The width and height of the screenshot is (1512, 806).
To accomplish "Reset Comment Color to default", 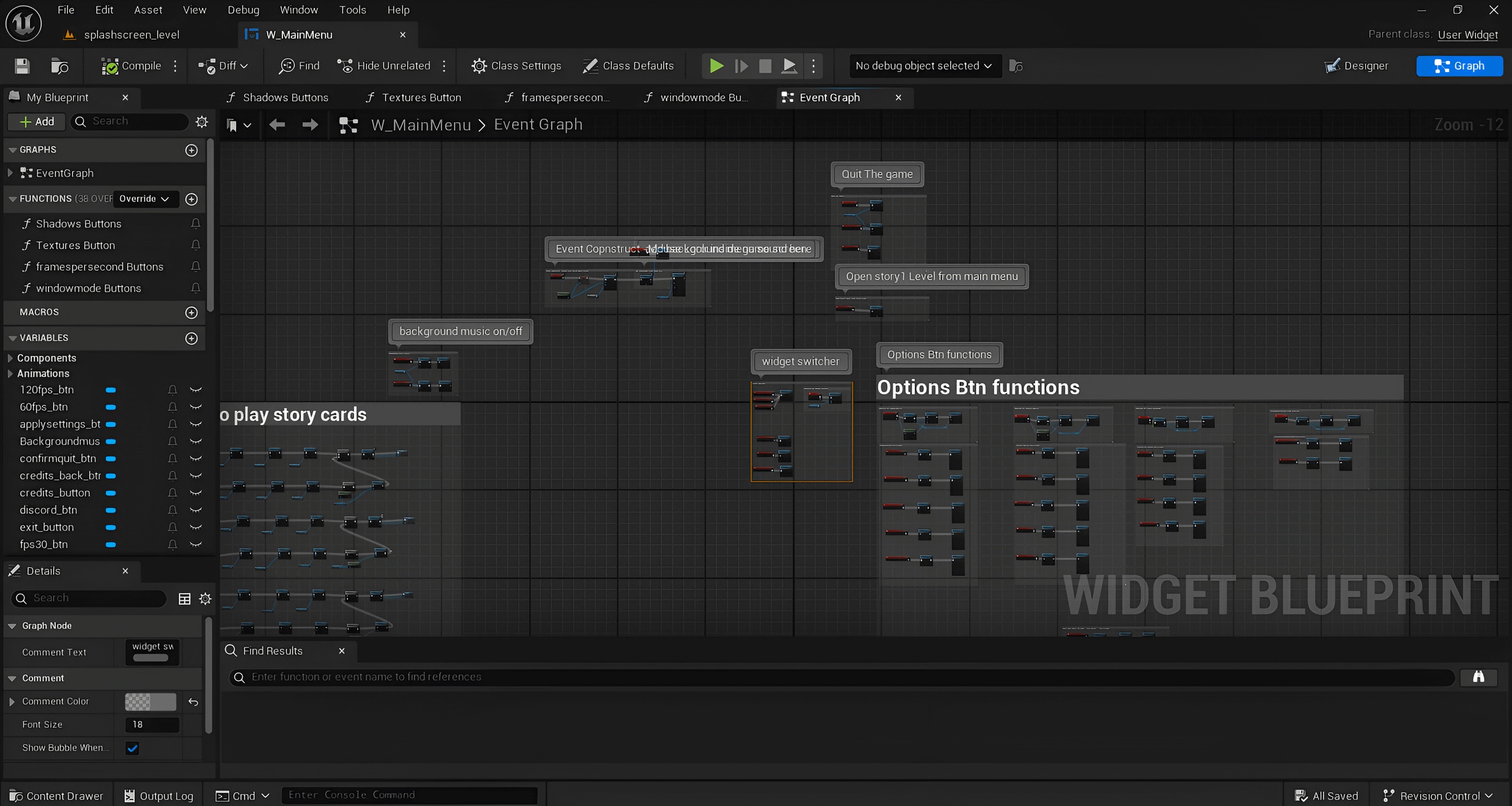I will pos(193,702).
